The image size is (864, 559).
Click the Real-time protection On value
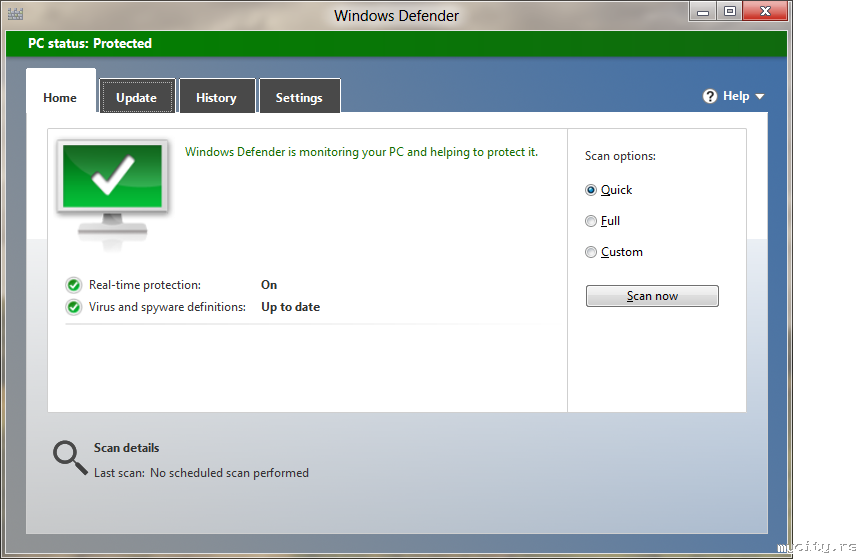[x=269, y=285]
